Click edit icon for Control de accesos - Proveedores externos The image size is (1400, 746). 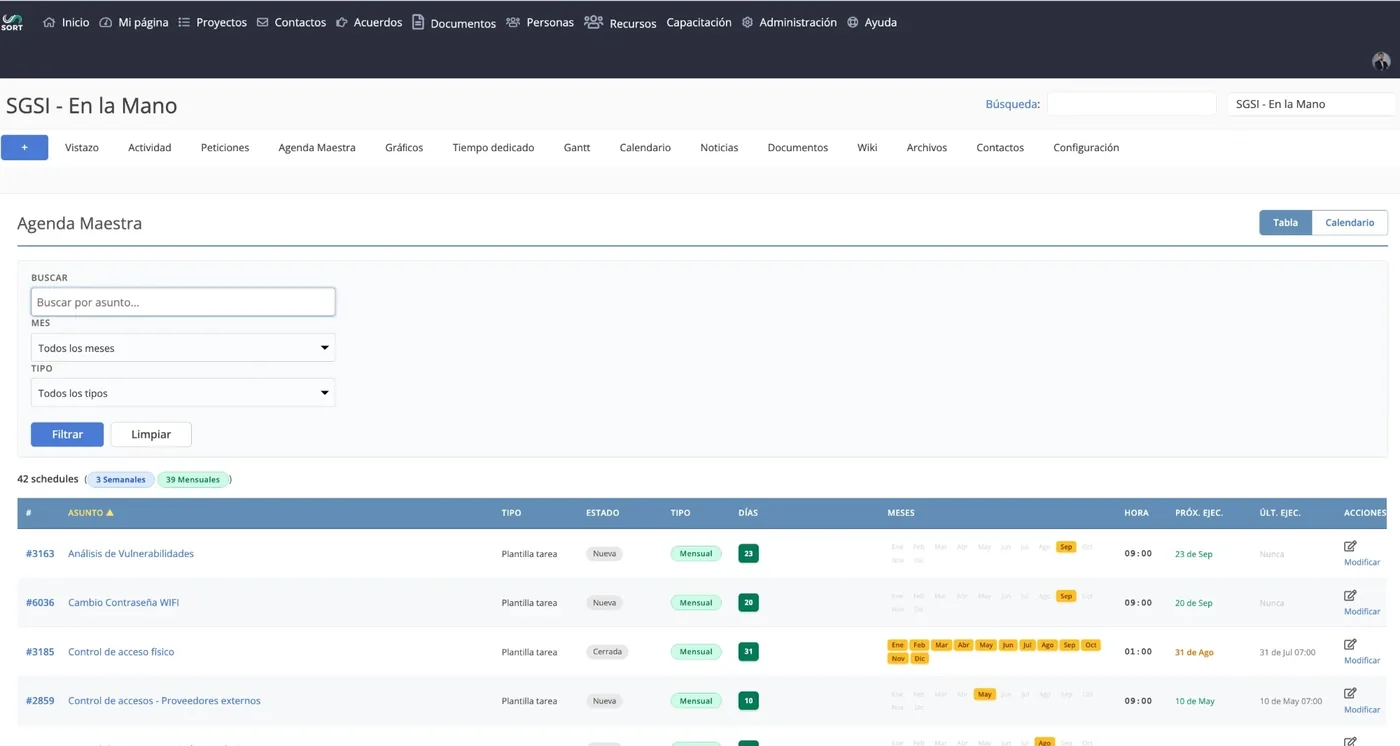[1350, 693]
